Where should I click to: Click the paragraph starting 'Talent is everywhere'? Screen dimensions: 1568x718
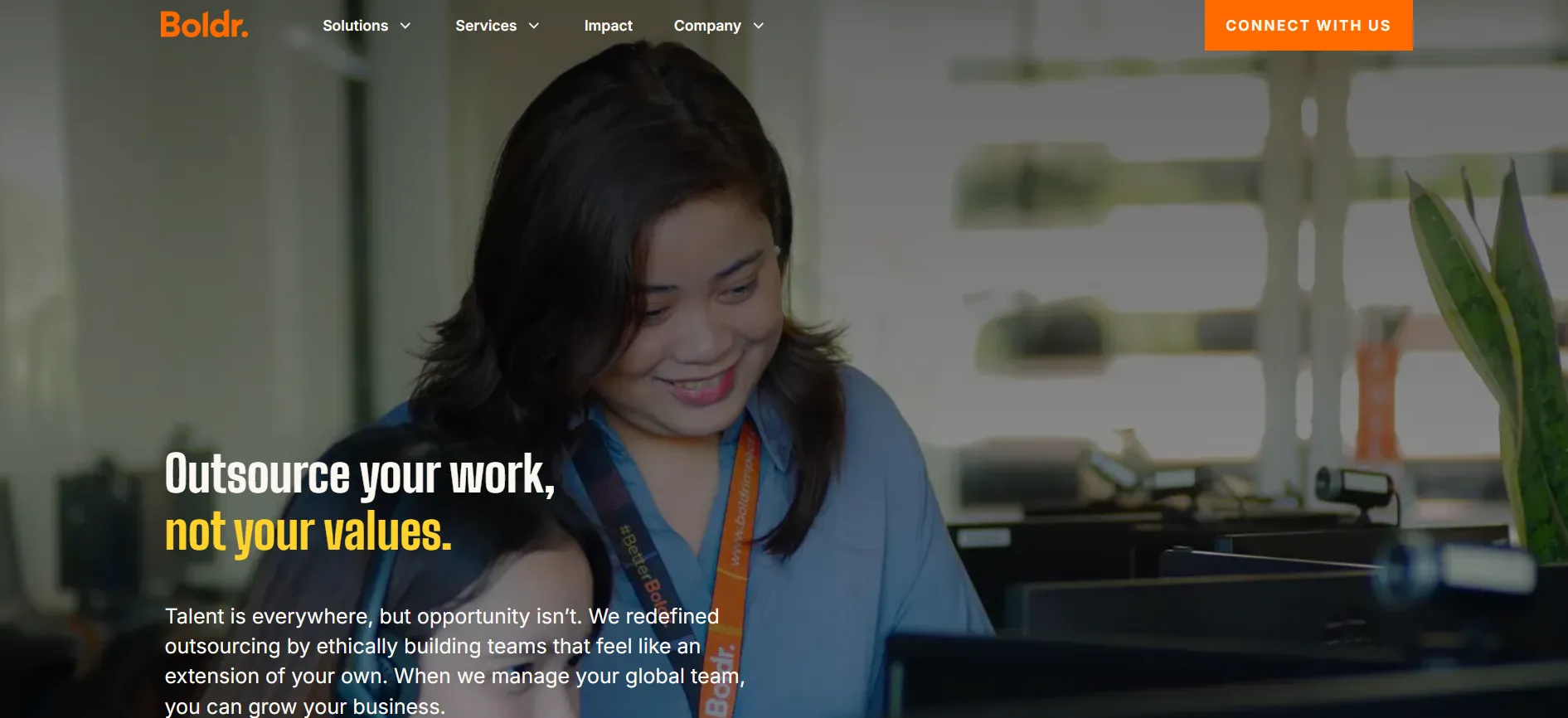tap(454, 661)
